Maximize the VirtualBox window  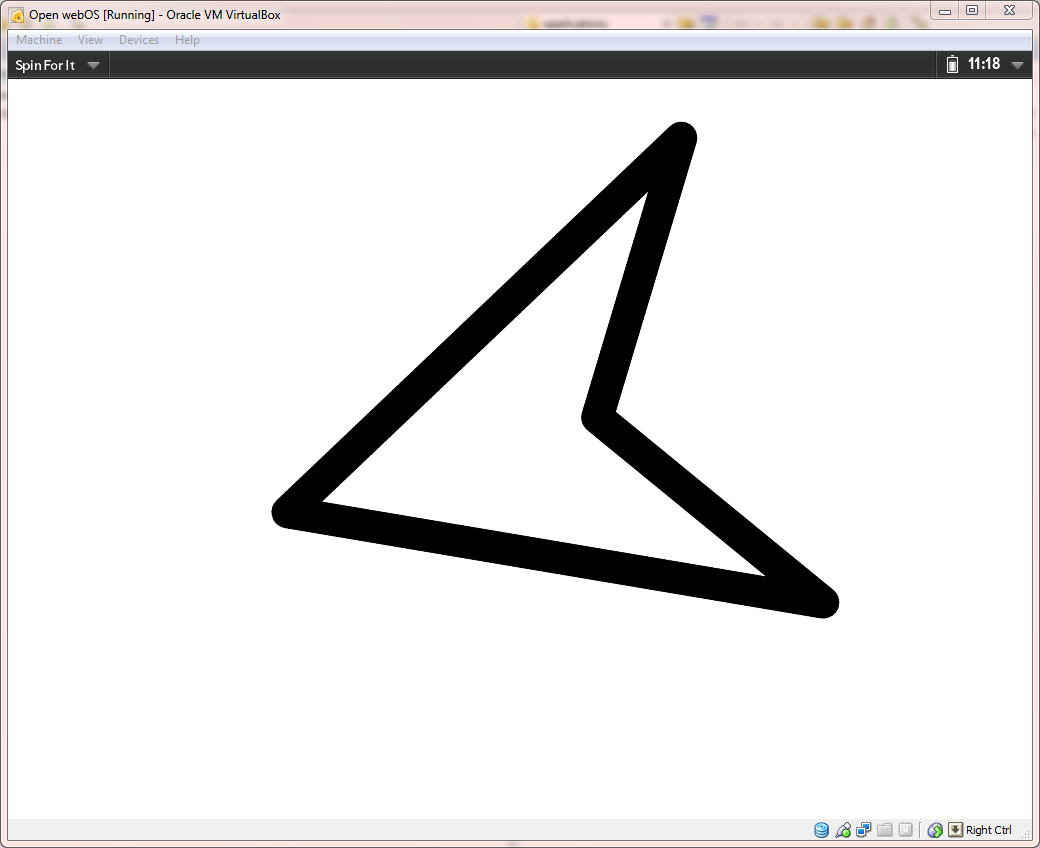pyautogui.click(x=971, y=10)
